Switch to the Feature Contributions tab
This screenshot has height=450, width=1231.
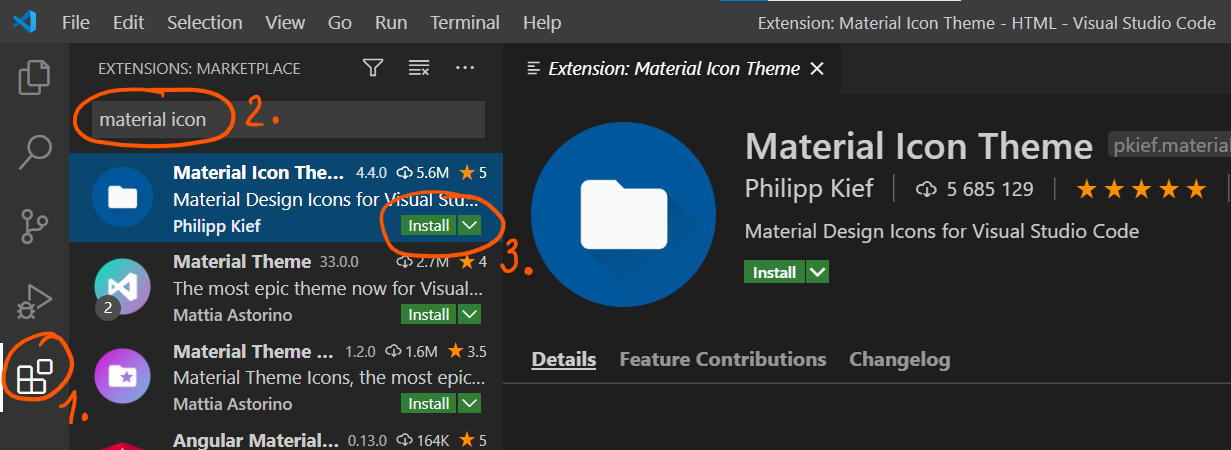[723, 359]
